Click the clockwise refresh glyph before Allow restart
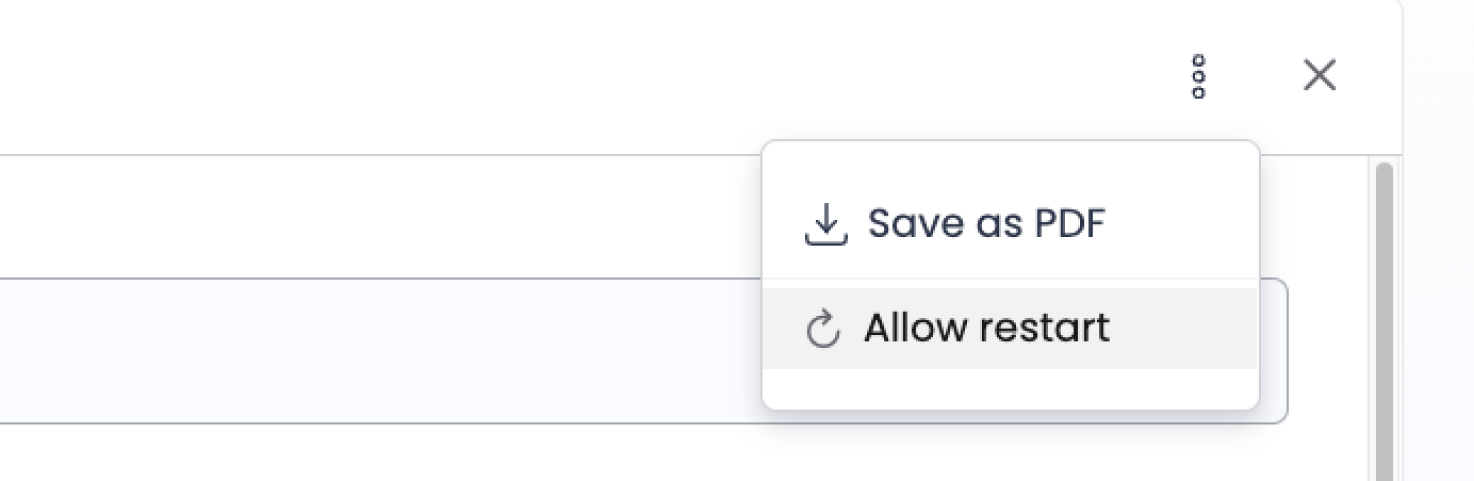 822,330
